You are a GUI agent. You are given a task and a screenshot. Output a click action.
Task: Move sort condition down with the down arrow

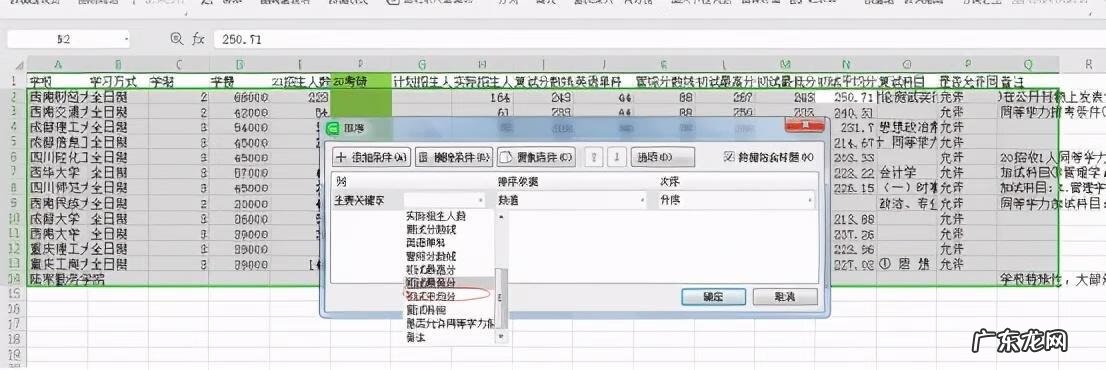[x=616, y=156]
